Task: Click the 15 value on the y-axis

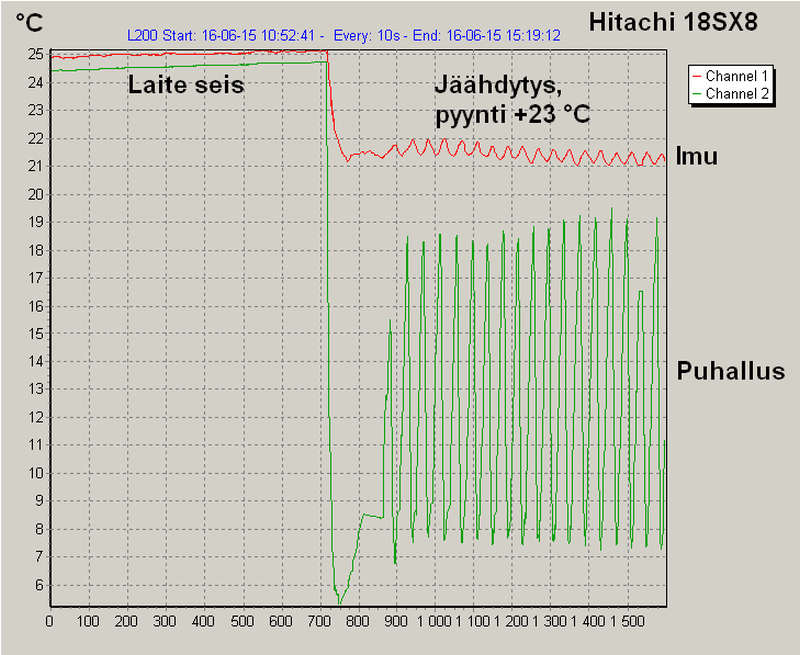Action: (x=35, y=333)
